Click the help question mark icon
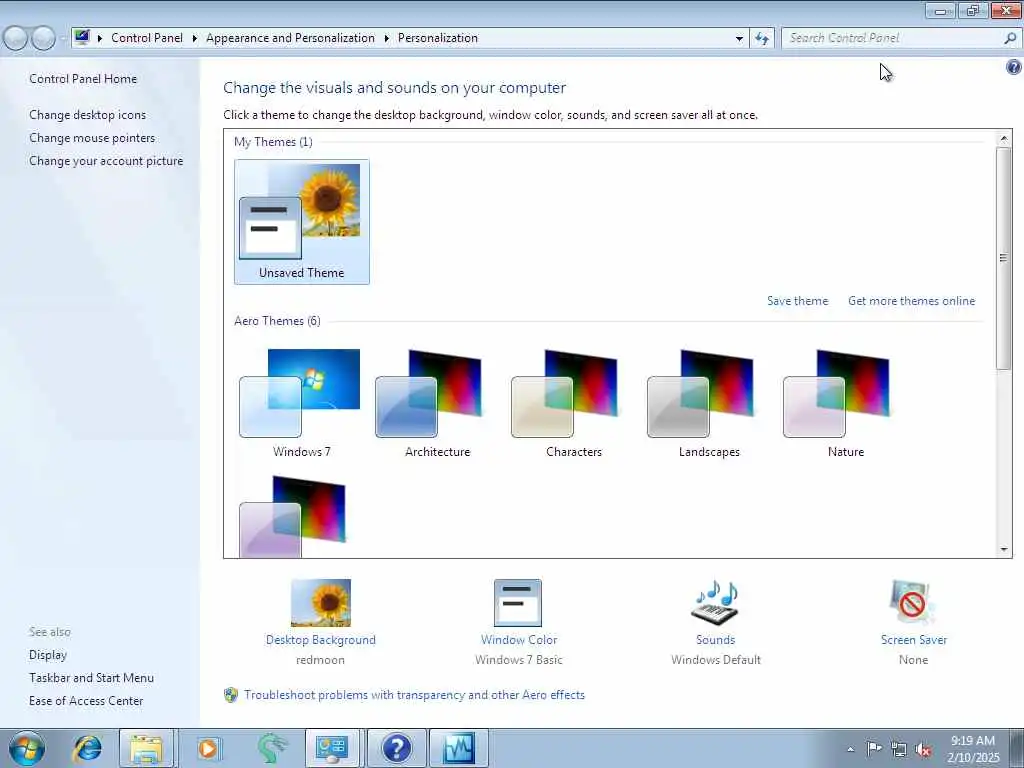The height and width of the screenshot is (768, 1024). click(x=1014, y=67)
